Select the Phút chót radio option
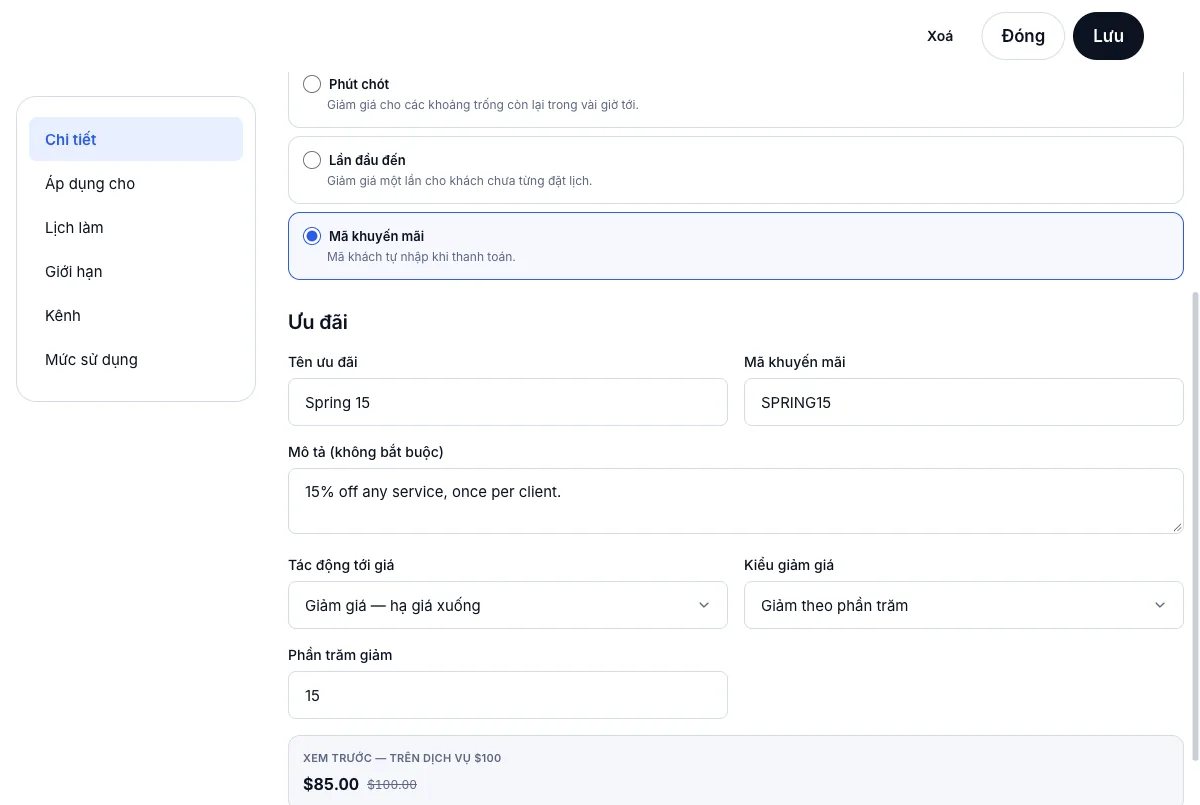This screenshot has height=805, width=1200. (x=312, y=84)
